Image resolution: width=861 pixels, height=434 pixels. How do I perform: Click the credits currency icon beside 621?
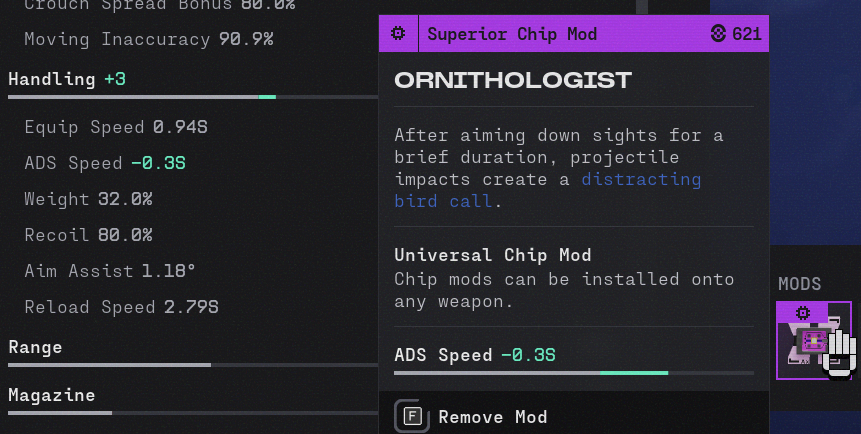(718, 34)
